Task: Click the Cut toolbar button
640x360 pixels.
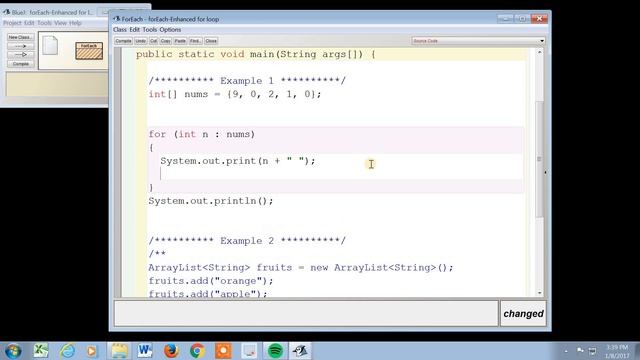Action: click(x=153, y=41)
